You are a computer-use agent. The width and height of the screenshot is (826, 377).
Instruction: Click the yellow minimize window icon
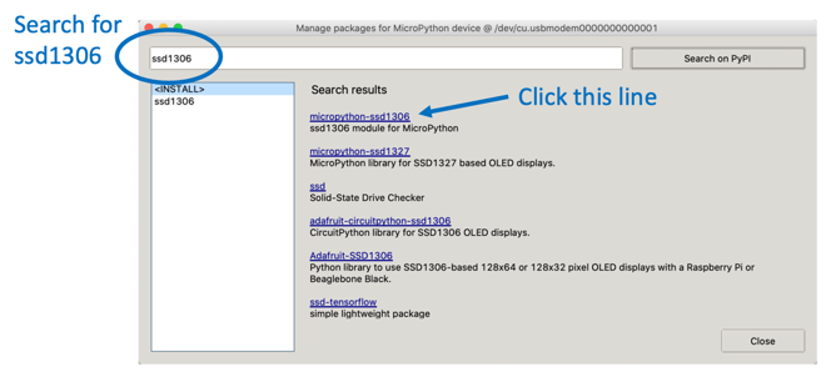pyautogui.click(x=163, y=27)
